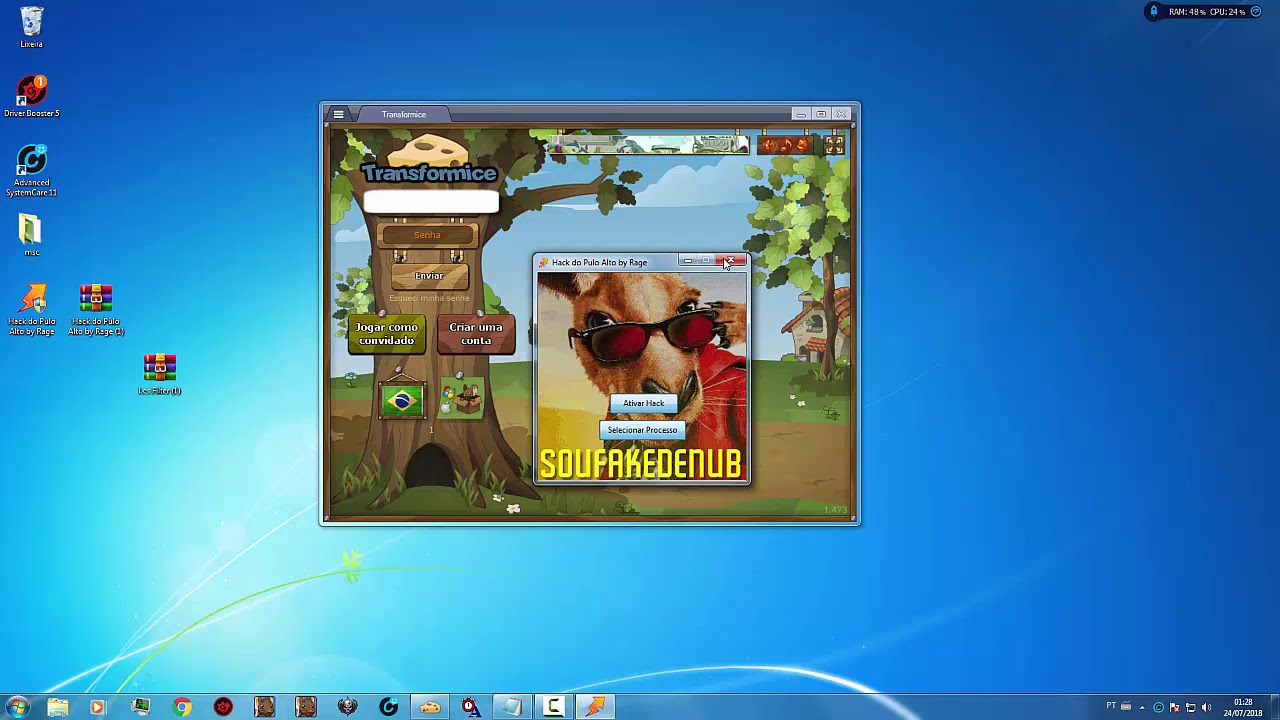Open the Transformice cheese taskbar item
Image resolution: width=1280 pixels, height=720 pixels.
430,707
